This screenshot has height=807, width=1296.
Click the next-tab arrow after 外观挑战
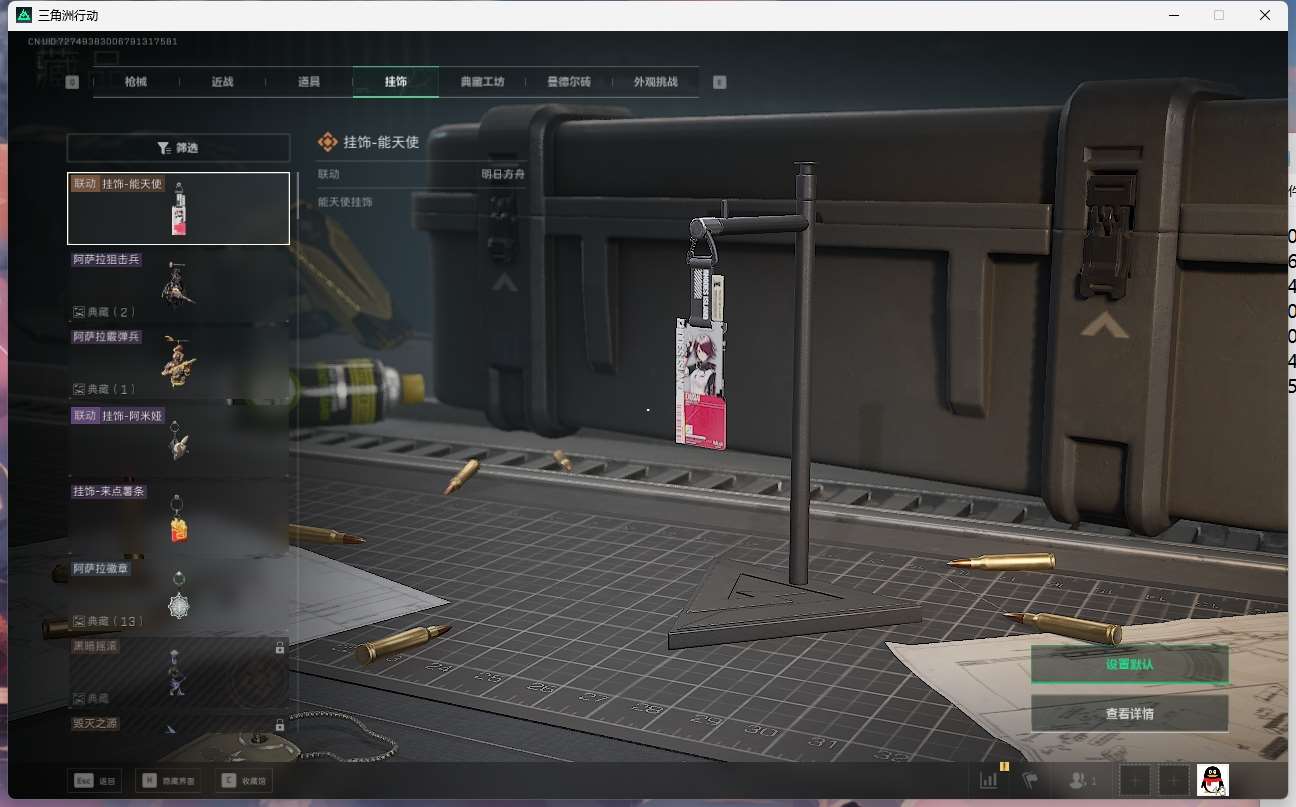point(719,82)
